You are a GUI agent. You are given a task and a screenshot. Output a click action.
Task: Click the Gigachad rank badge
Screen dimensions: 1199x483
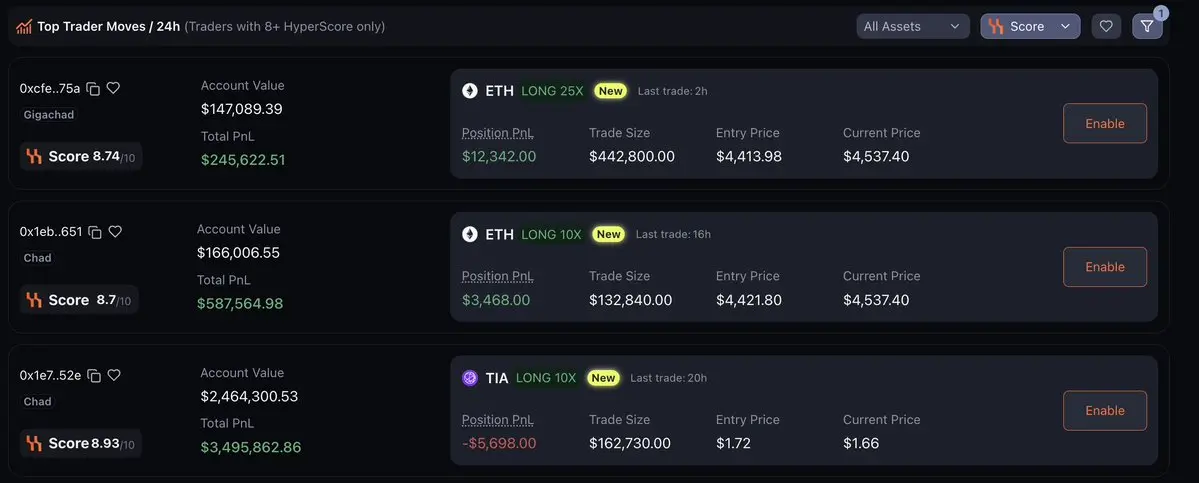click(x=49, y=115)
